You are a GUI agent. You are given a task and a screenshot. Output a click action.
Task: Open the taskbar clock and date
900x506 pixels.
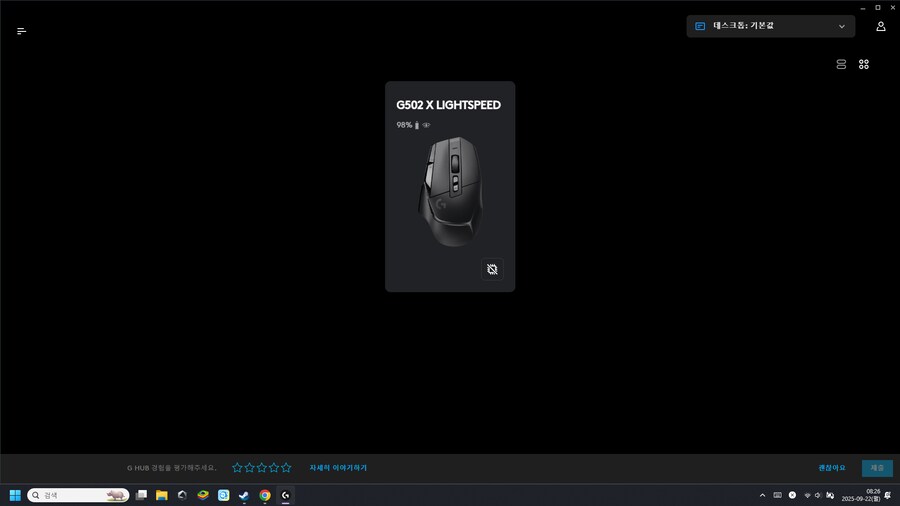coord(860,495)
